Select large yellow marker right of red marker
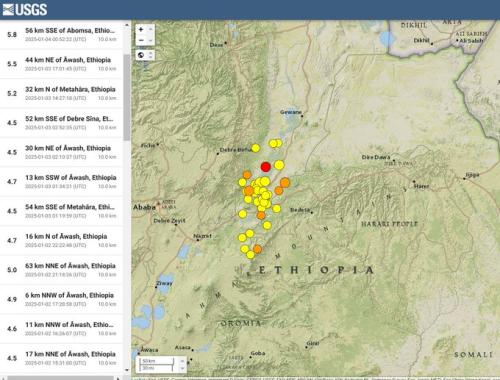Viewport: 500px width, 380px height. [x=279, y=165]
